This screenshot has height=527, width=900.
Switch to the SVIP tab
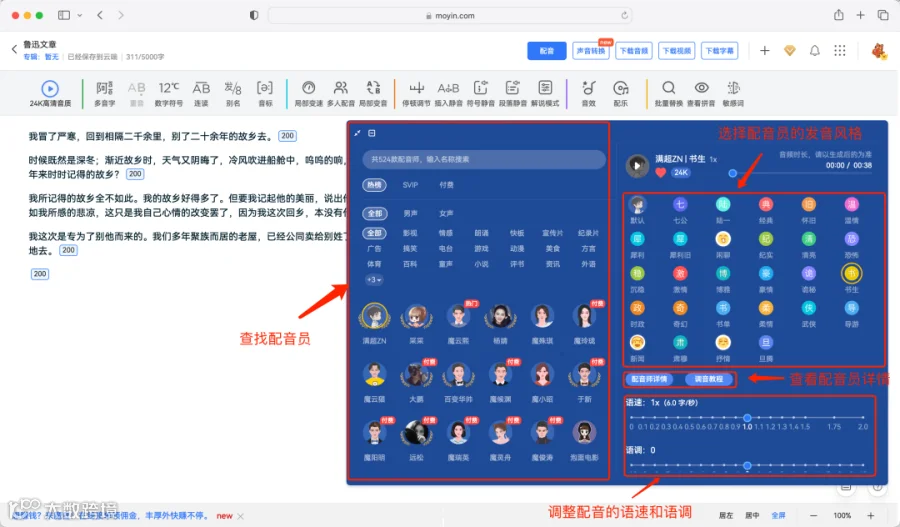point(410,185)
